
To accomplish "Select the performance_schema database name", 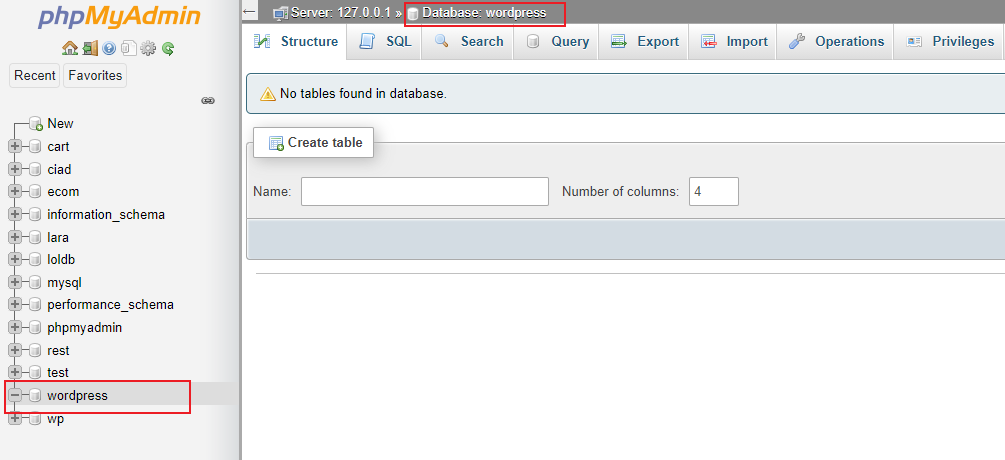I will [110, 304].
